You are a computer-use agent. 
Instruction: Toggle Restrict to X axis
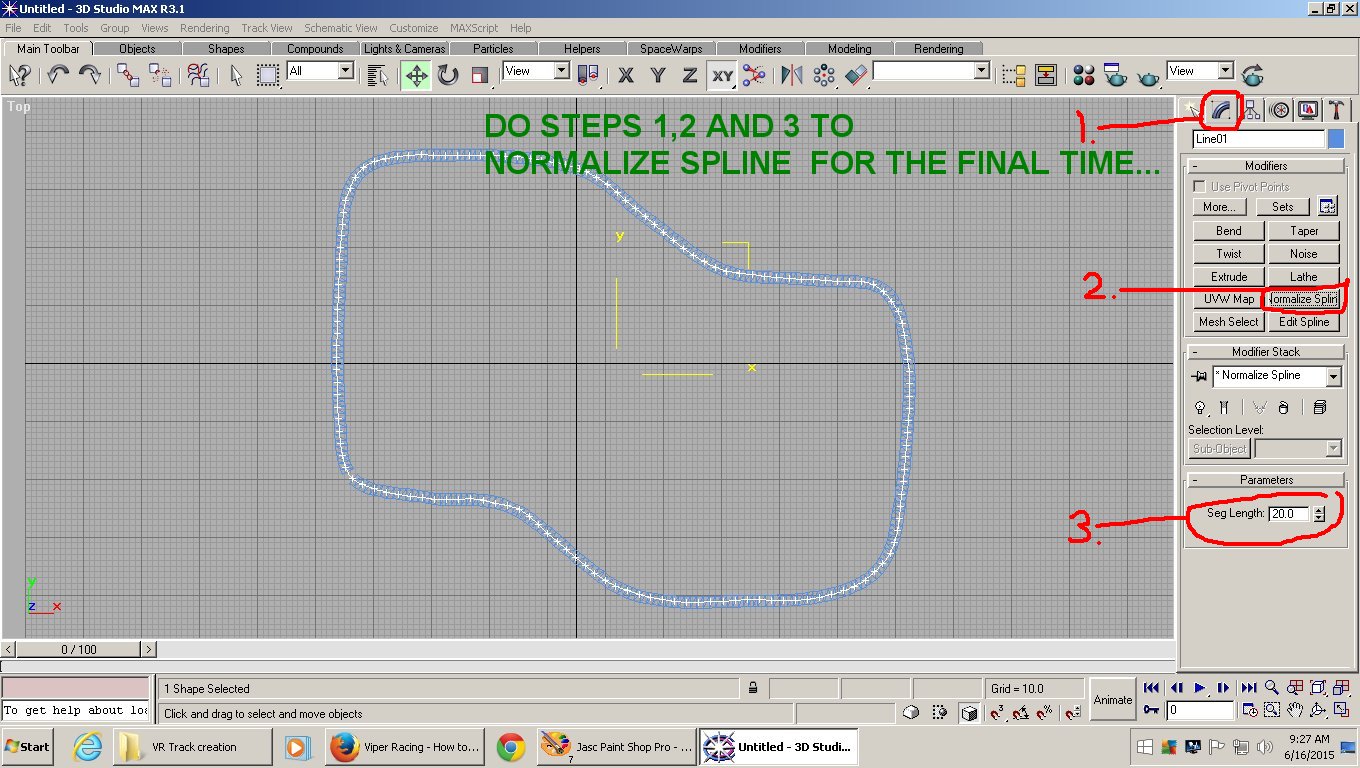(x=626, y=75)
